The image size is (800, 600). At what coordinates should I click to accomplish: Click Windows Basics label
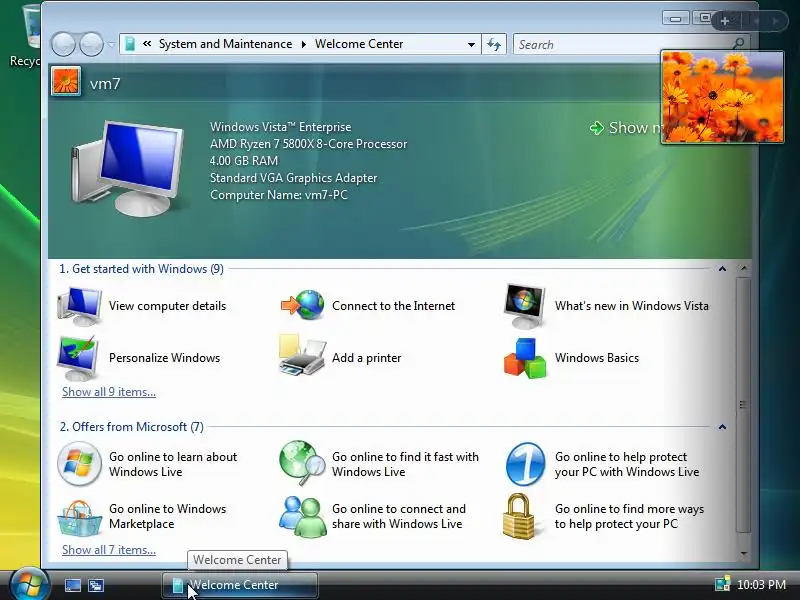click(597, 358)
